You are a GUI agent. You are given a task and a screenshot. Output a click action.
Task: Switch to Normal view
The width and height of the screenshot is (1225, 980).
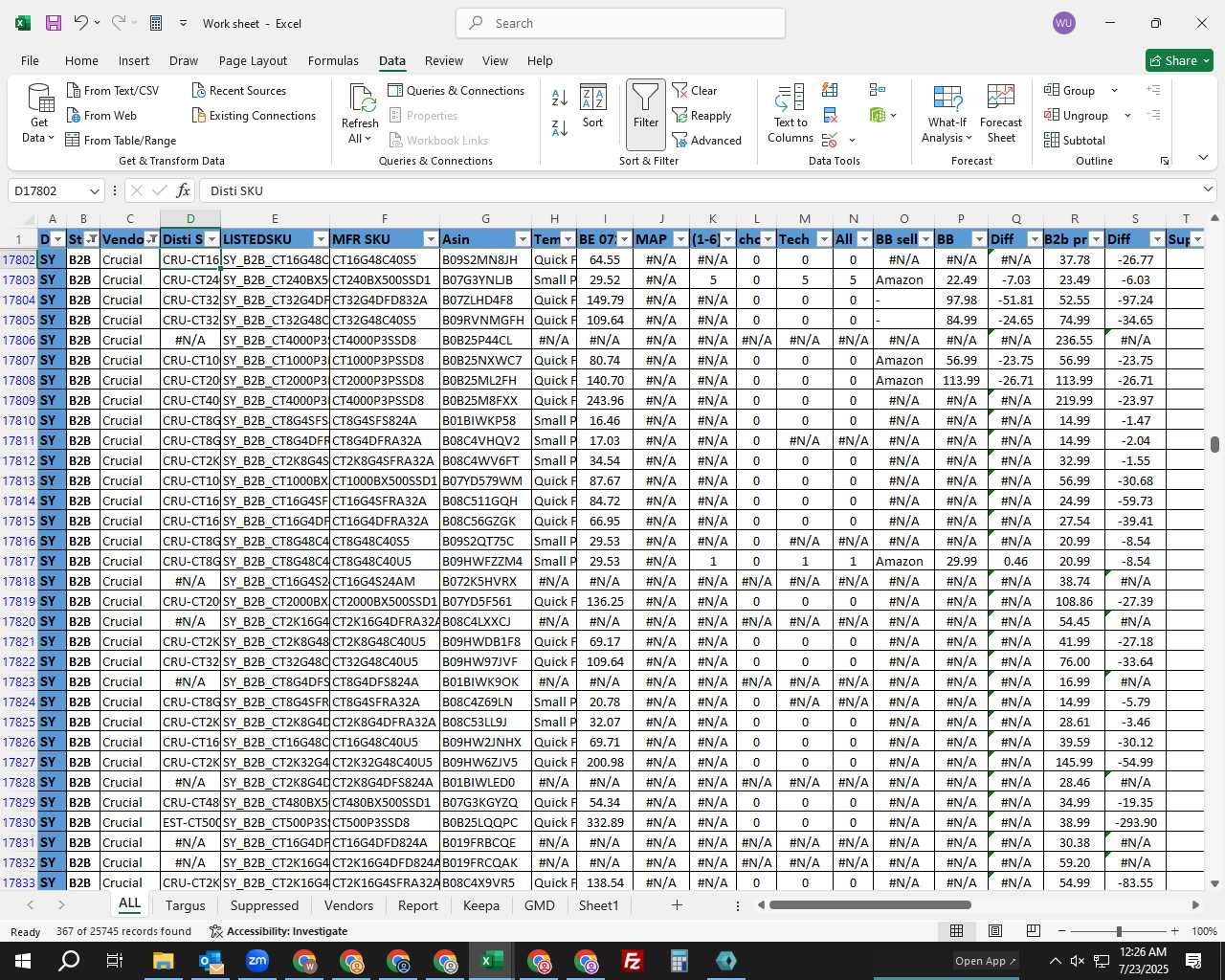pos(956,931)
